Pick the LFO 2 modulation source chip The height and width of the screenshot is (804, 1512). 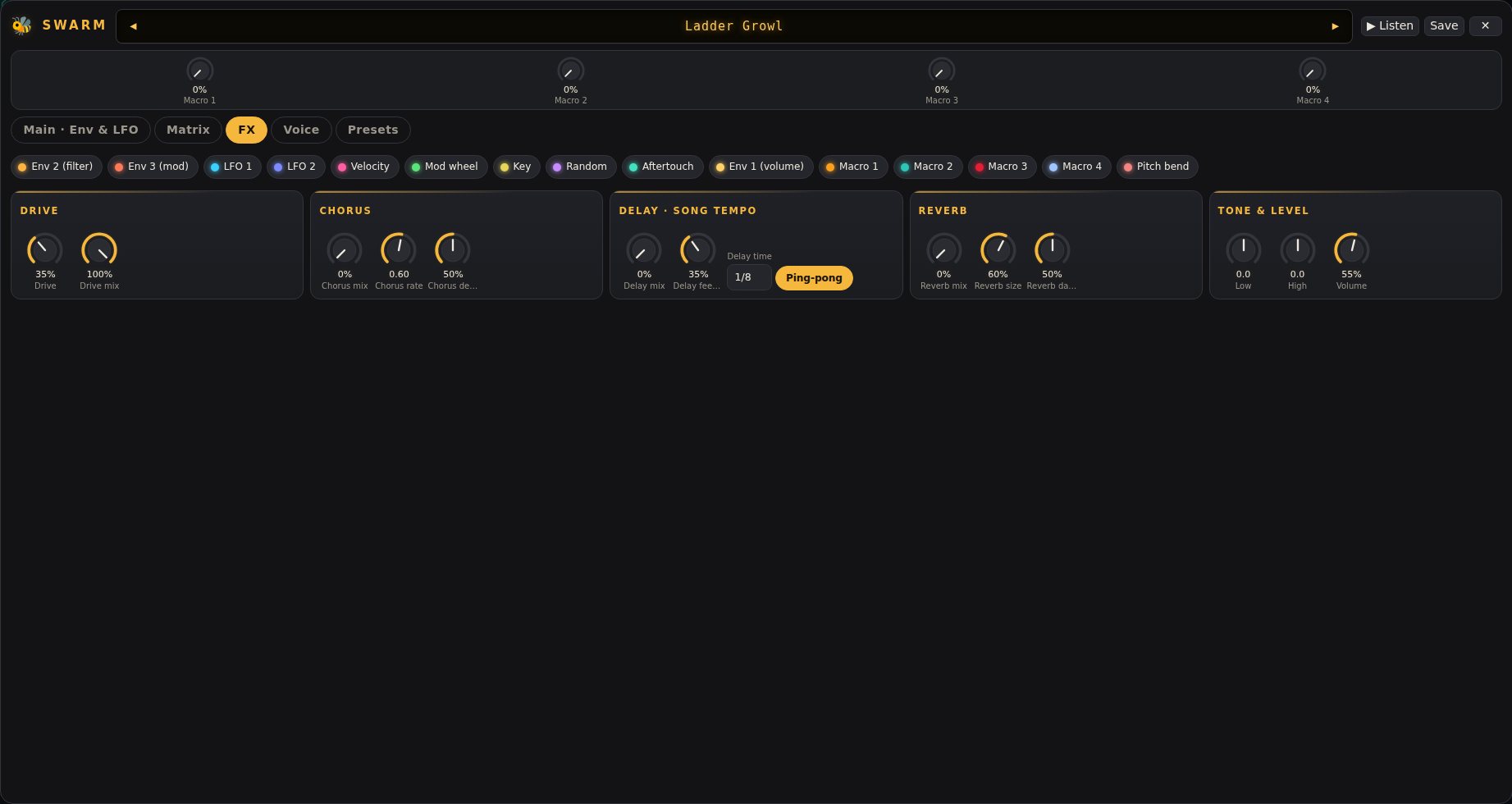click(295, 167)
